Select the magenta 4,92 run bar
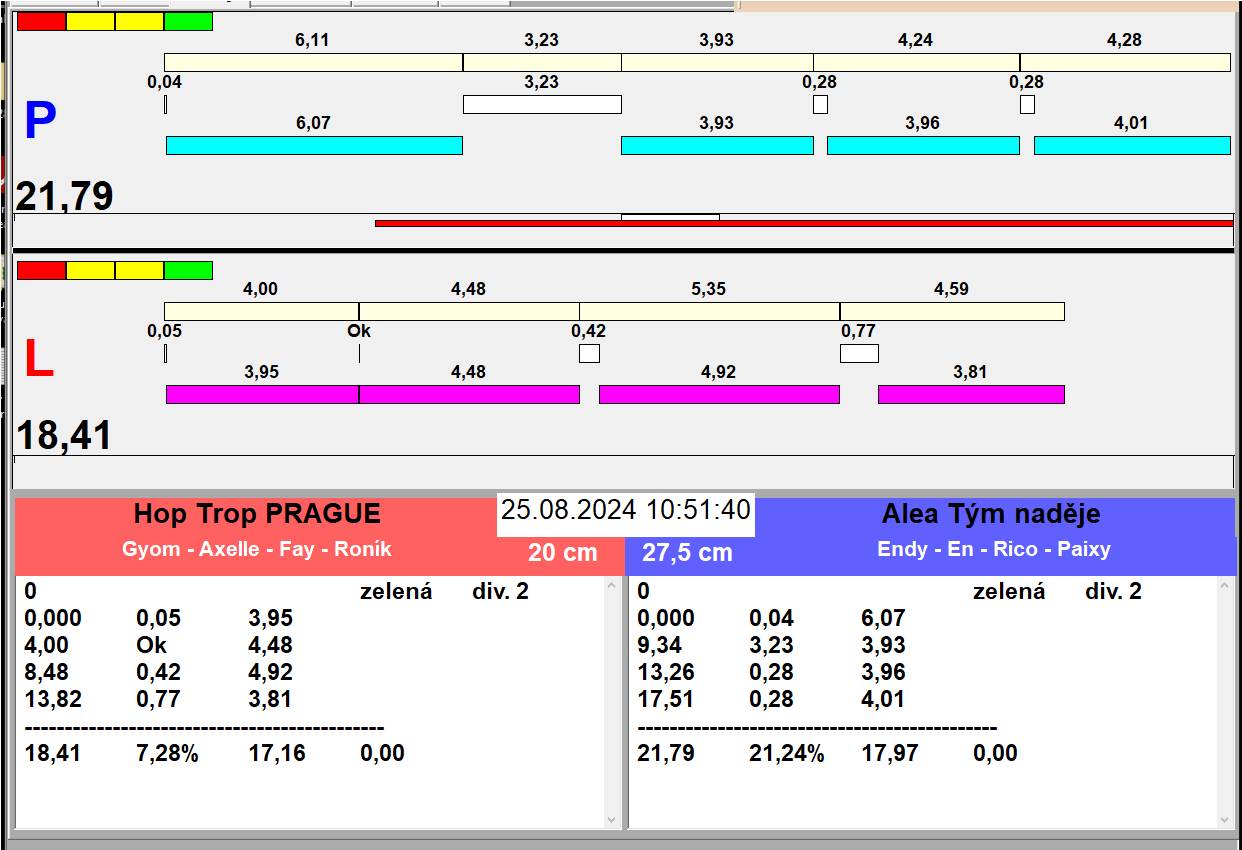The width and height of the screenshot is (1242, 850). 719,394
